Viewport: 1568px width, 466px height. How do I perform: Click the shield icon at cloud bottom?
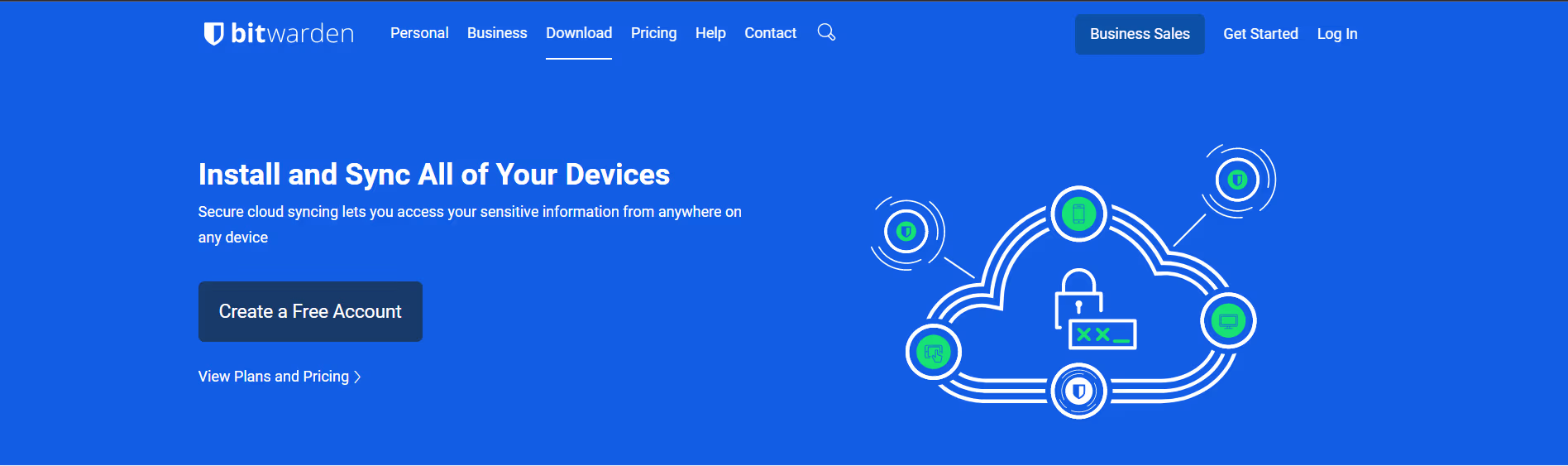[x=1078, y=391]
